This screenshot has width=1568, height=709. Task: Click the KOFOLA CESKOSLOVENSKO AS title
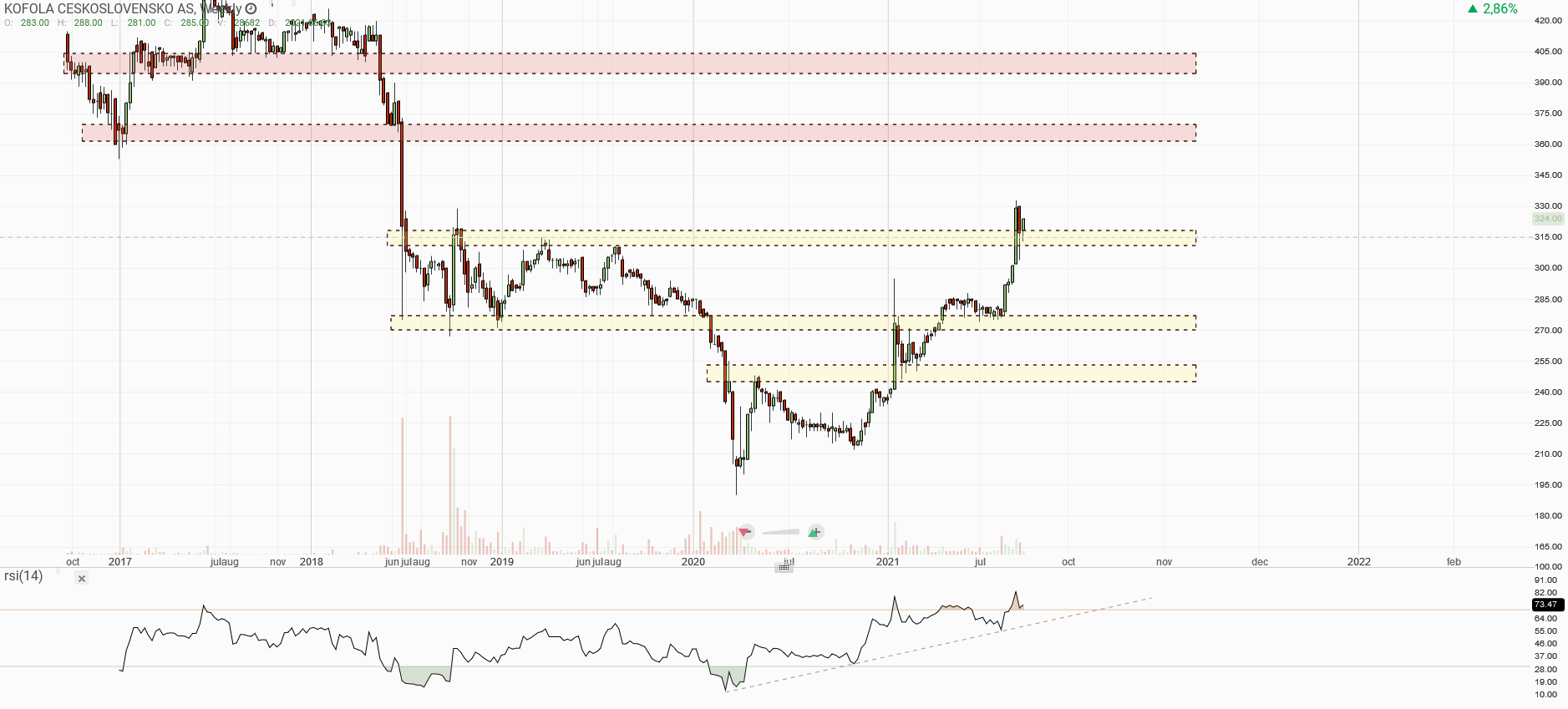point(100,8)
